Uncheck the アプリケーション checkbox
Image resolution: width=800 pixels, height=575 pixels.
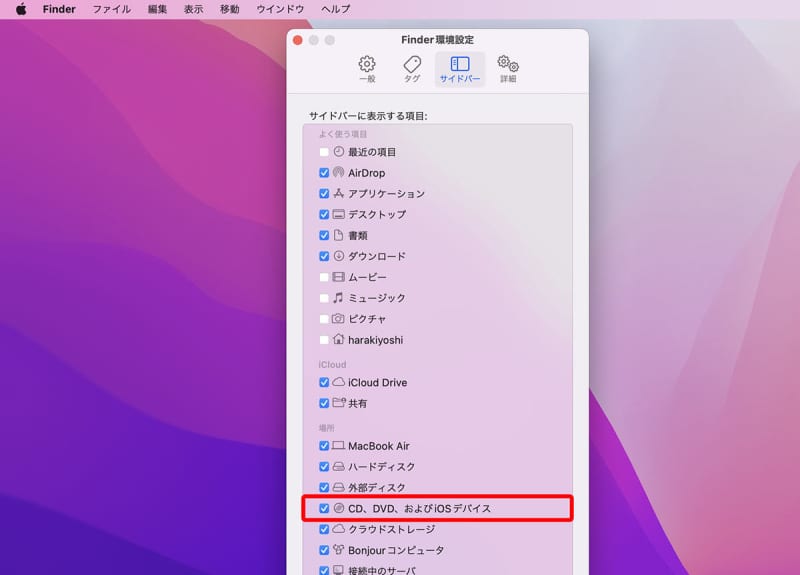pos(324,194)
